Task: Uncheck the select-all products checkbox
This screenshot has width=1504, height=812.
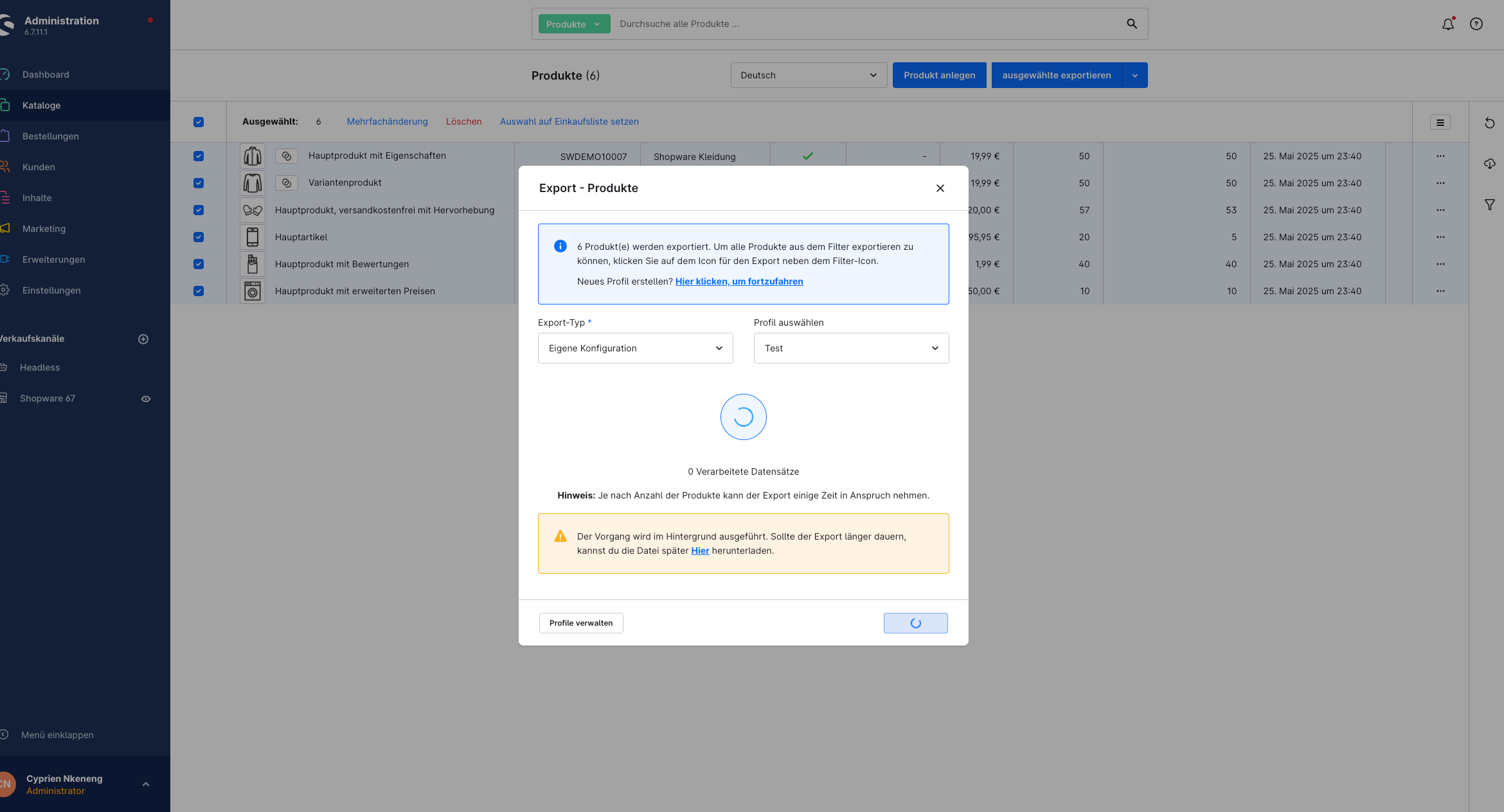Action: 199,122
